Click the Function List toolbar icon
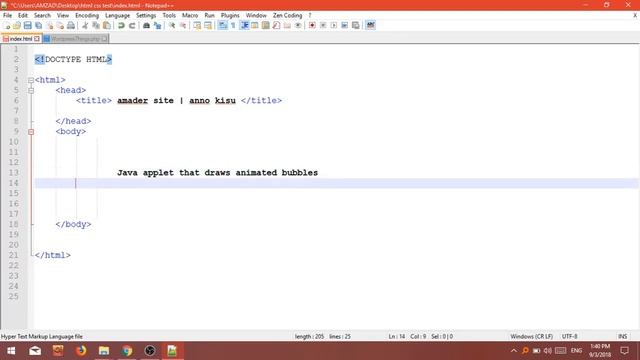The image size is (640, 360). (x=276, y=25)
